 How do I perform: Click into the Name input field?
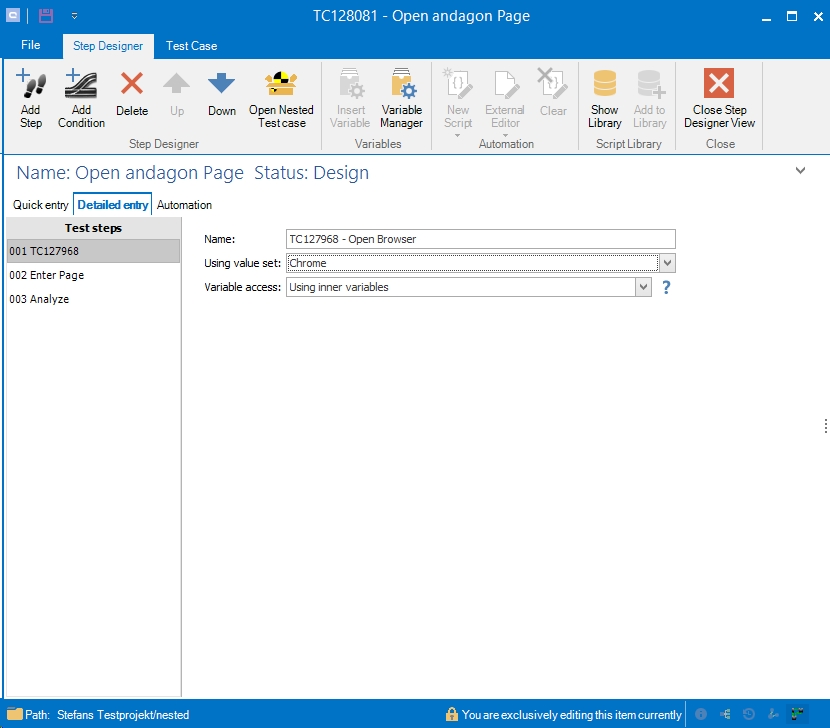click(x=480, y=239)
